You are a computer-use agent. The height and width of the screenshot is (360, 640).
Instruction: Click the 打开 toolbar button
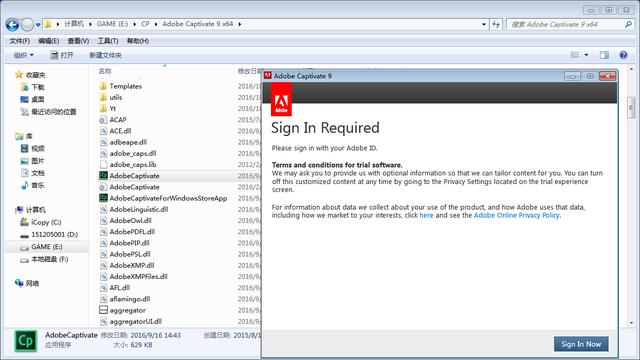(x=62, y=55)
